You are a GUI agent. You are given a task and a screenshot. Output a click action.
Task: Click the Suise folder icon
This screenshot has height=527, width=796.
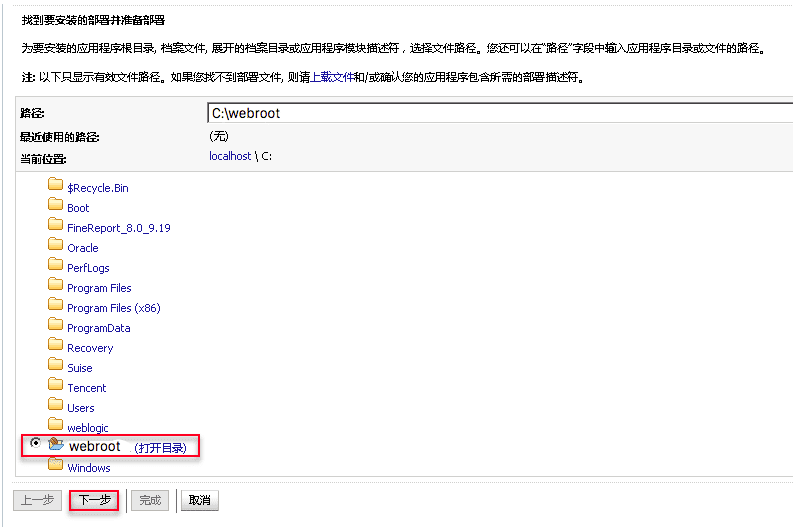point(55,364)
